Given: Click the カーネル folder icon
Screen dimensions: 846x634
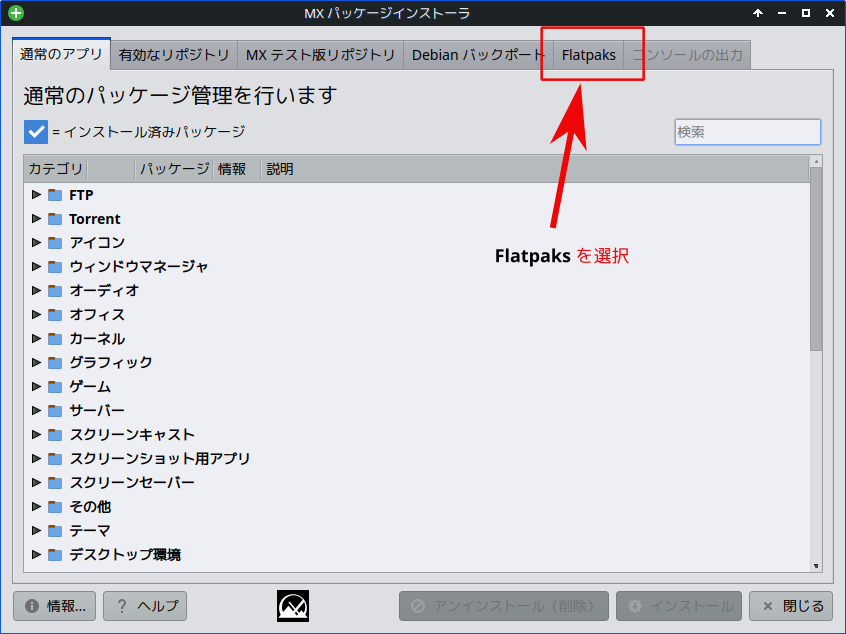Looking at the screenshot, I should [x=55, y=339].
